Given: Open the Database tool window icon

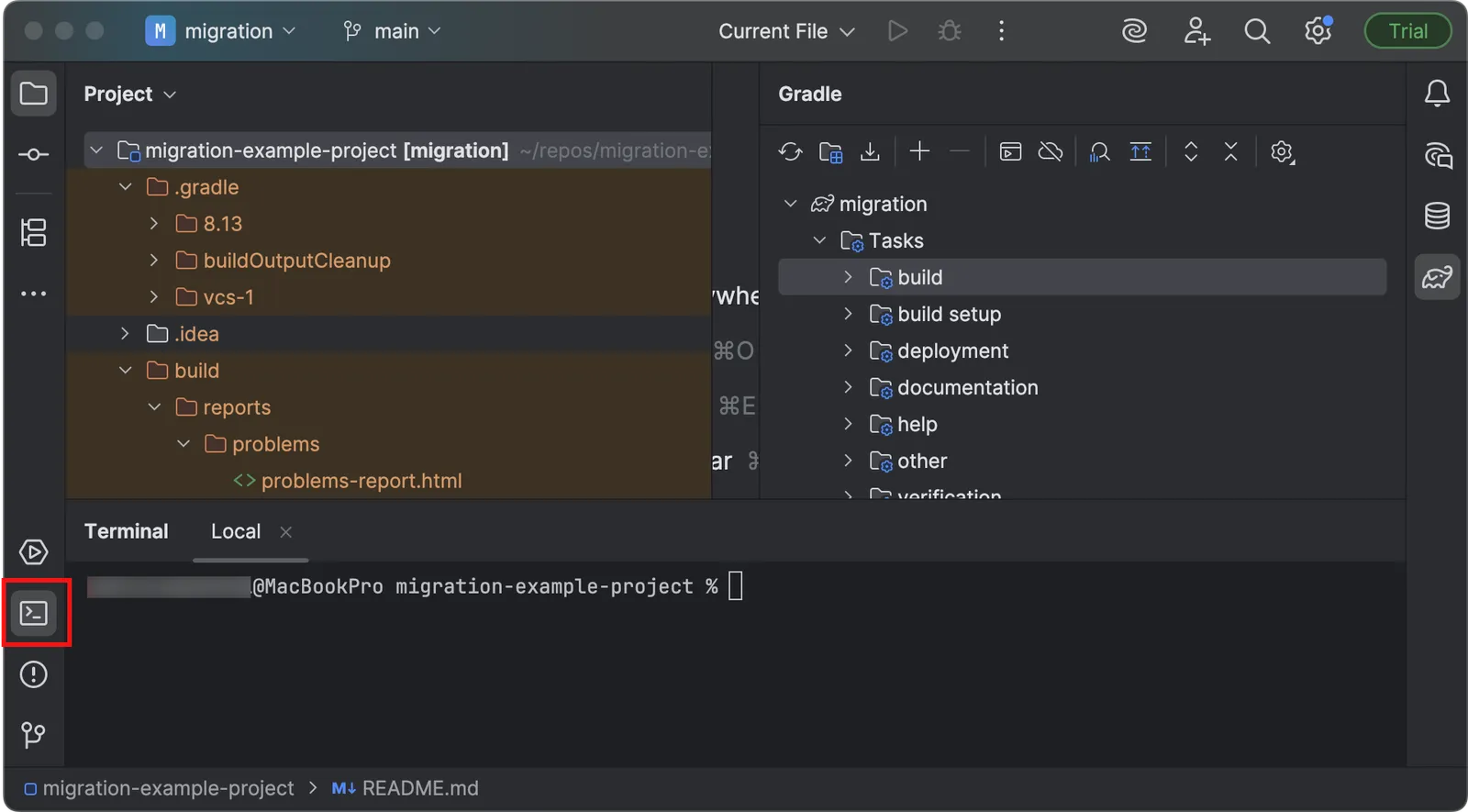Looking at the screenshot, I should click(1437, 216).
